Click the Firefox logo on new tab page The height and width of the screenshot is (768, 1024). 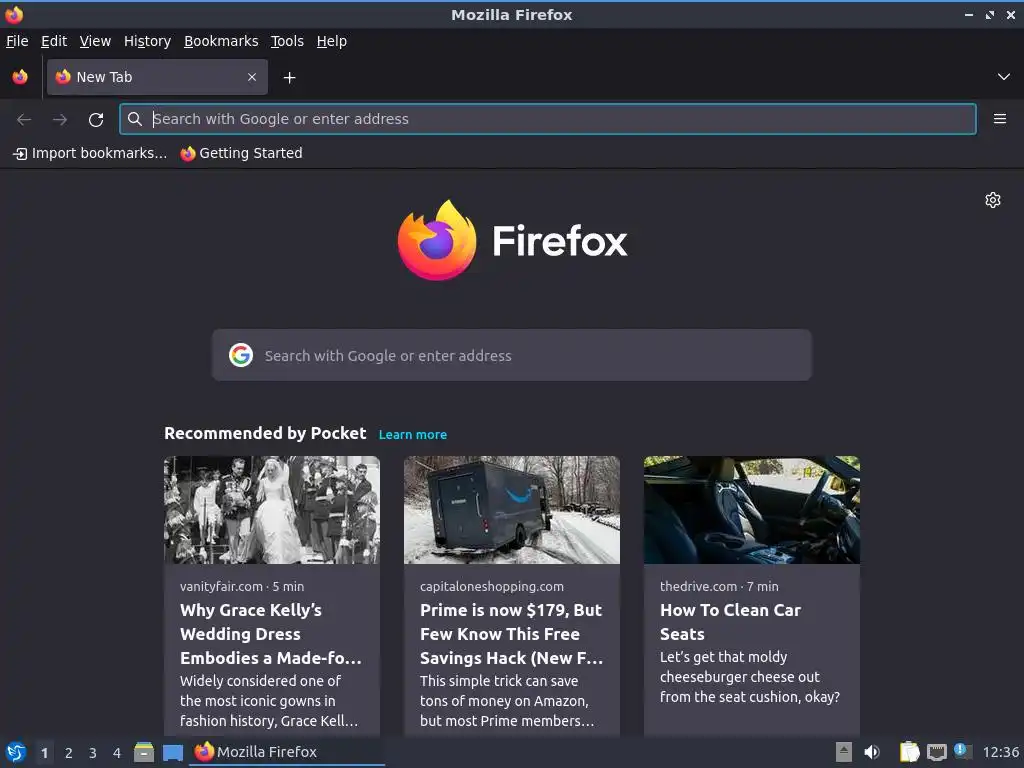click(512, 240)
